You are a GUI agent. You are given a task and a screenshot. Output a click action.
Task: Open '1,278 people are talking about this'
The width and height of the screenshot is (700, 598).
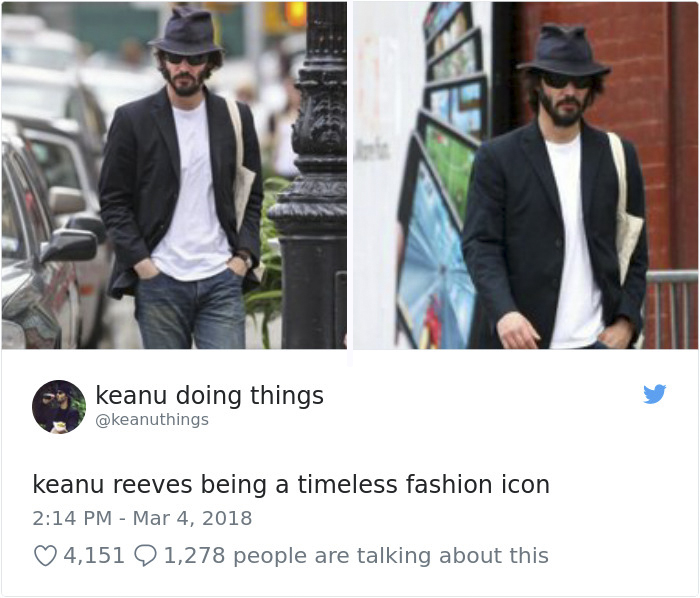coord(356,556)
